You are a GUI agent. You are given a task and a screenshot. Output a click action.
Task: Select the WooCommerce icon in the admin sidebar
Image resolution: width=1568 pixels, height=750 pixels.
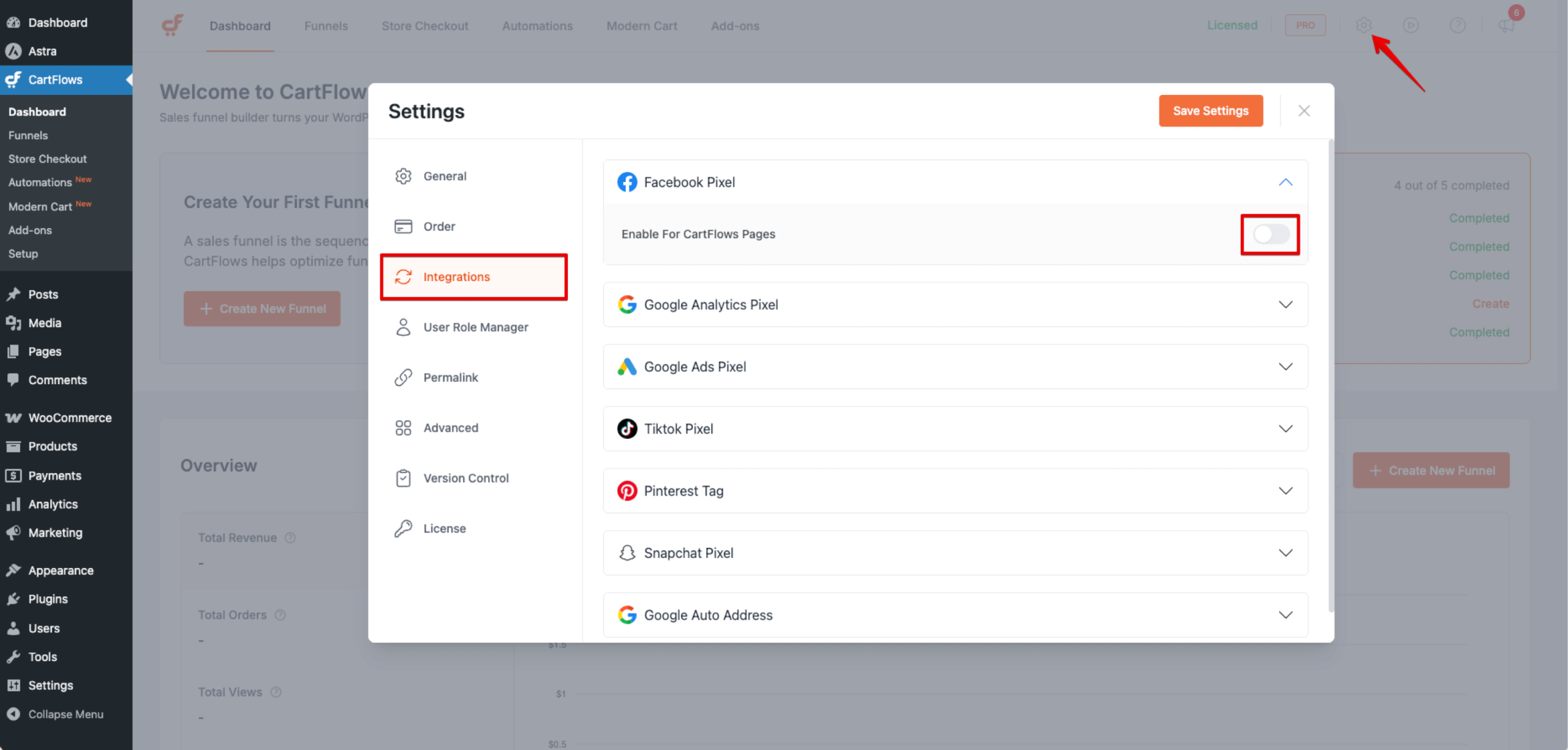[x=13, y=417]
